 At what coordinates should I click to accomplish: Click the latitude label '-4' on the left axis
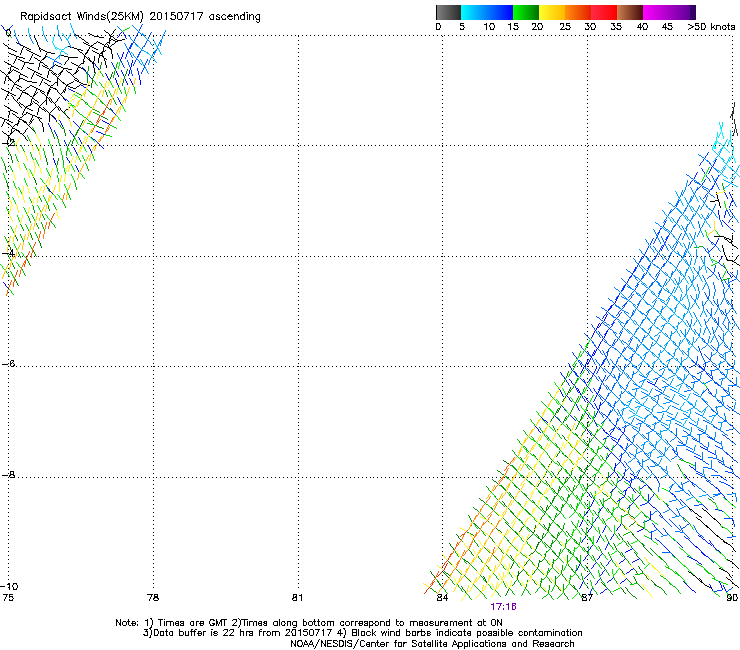coord(8,253)
